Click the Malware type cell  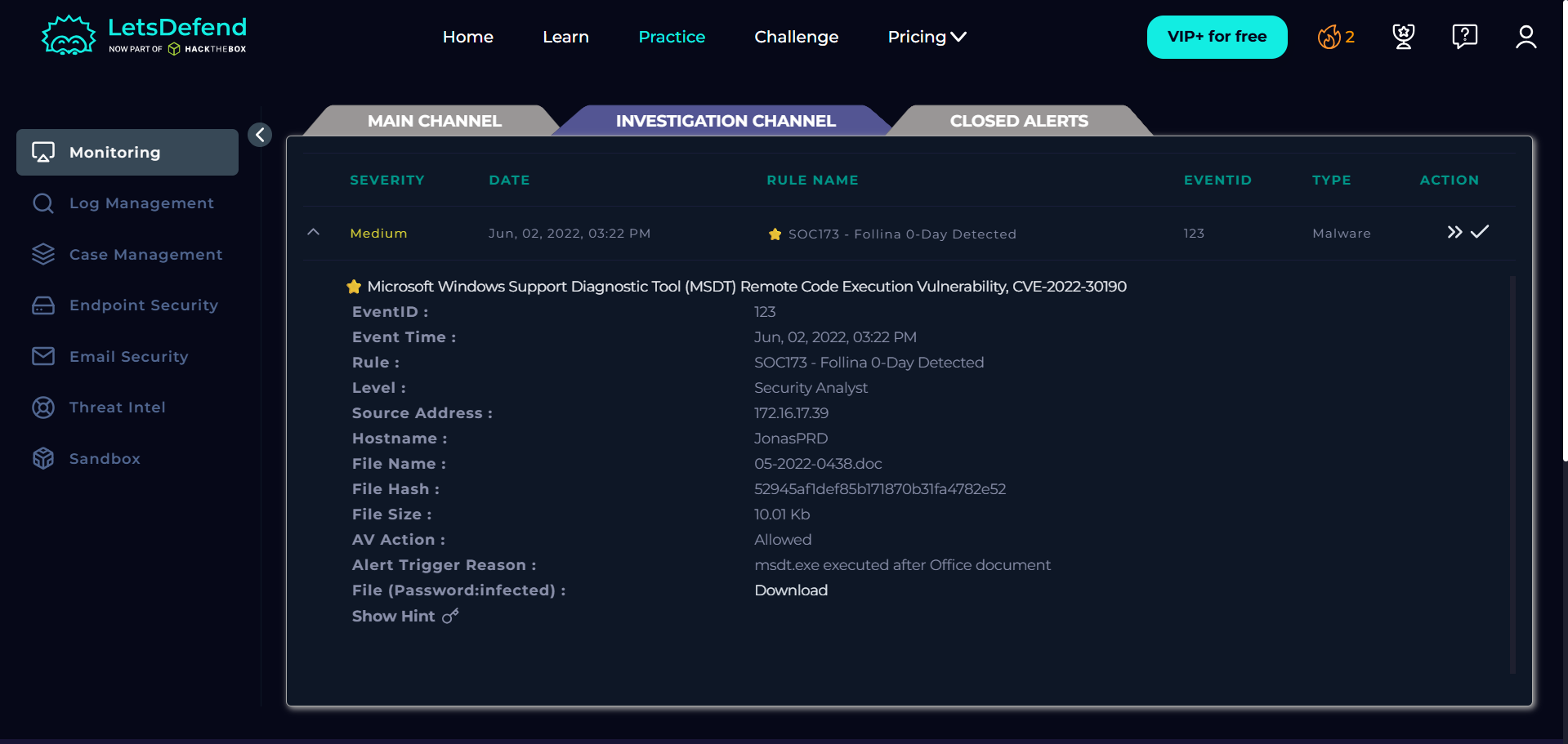pyautogui.click(x=1342, y=234)
